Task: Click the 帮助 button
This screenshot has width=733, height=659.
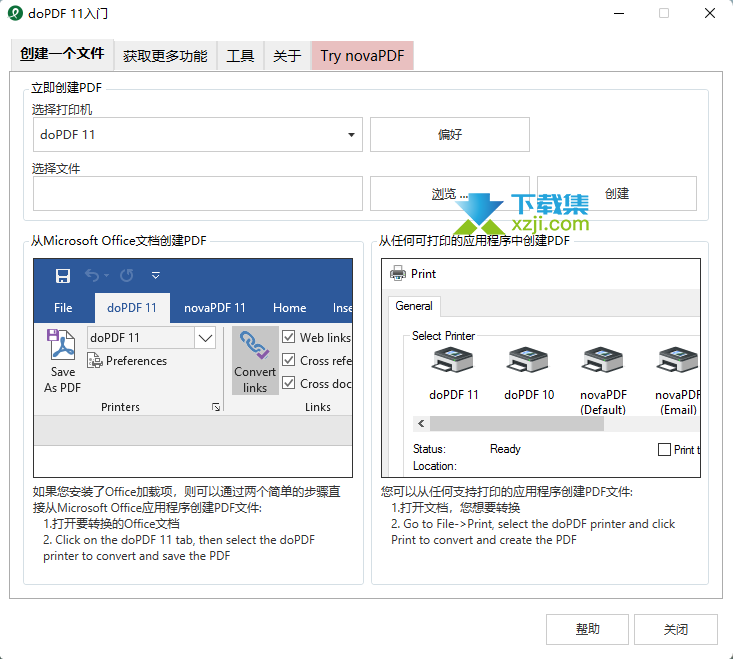Action: 587,630
